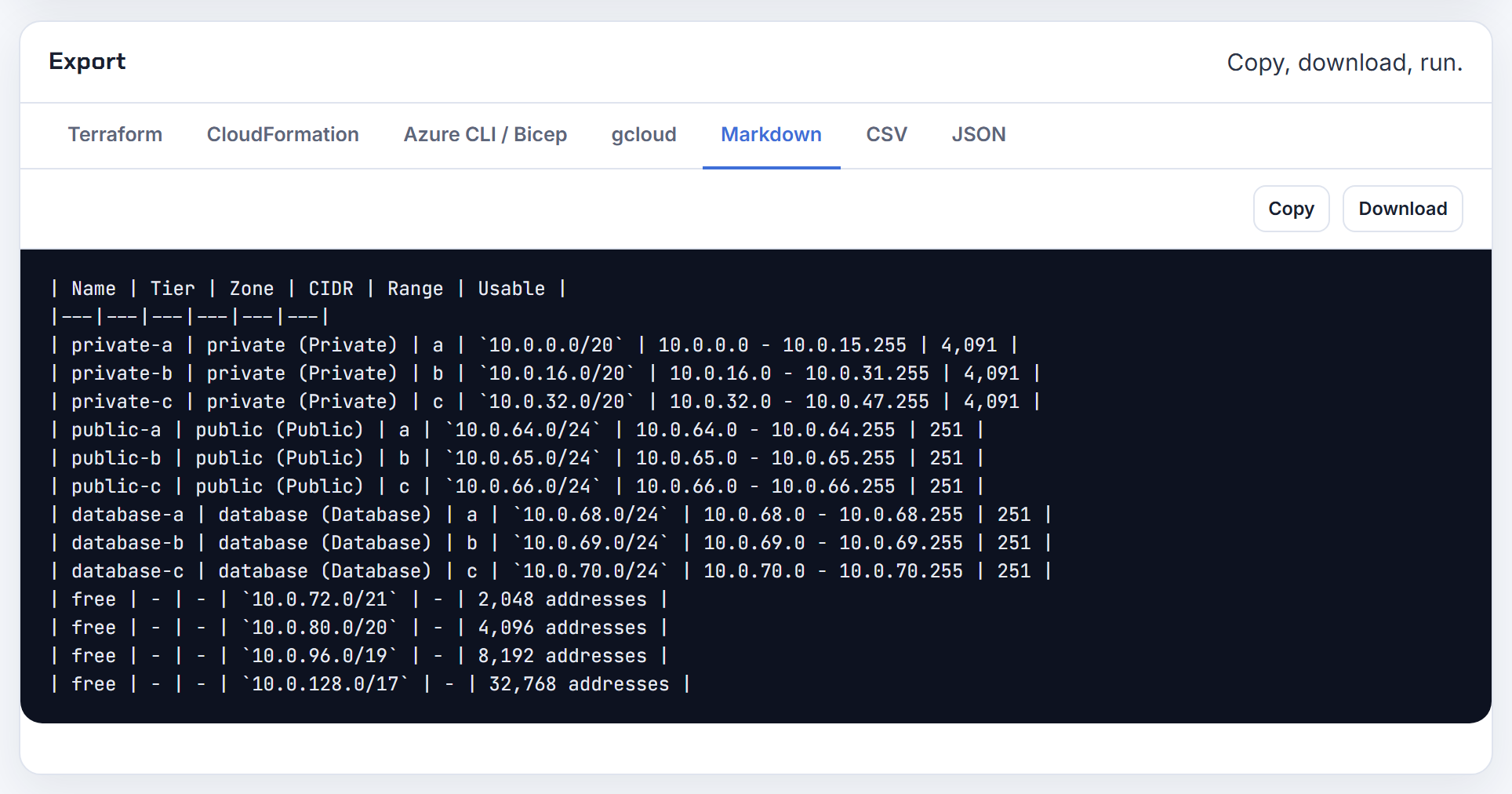The height and width of the screenshot is (794, 1512).
Task: Click the public-b subnet row
Action: pos(518,458)
